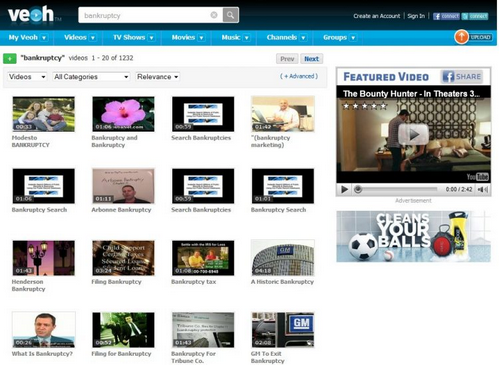Expand the TV Shows dropdown arrow
Screen dimensions: 499x365
[151, 38]
